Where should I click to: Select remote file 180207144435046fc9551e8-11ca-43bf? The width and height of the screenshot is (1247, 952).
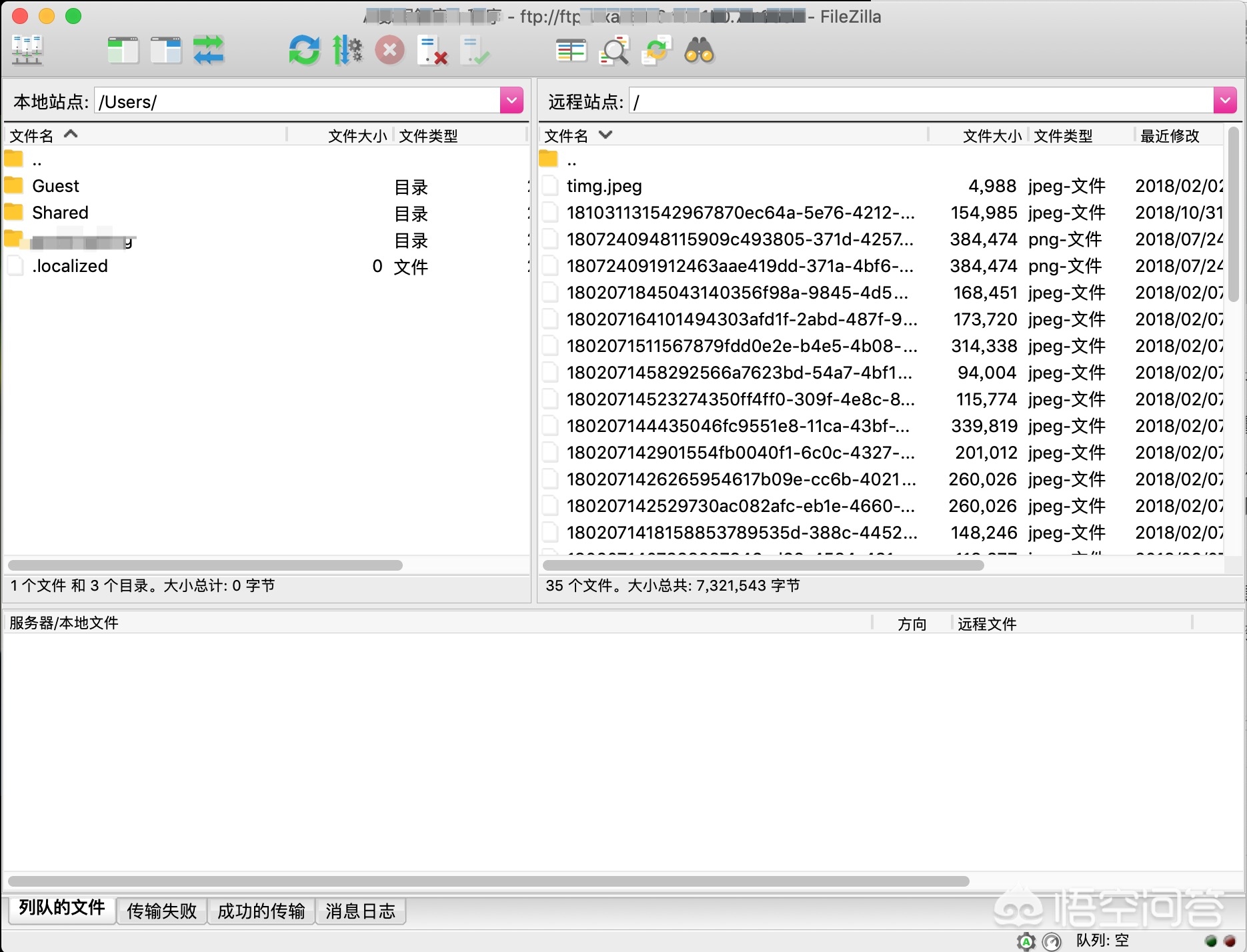click(x=881, y=426)
